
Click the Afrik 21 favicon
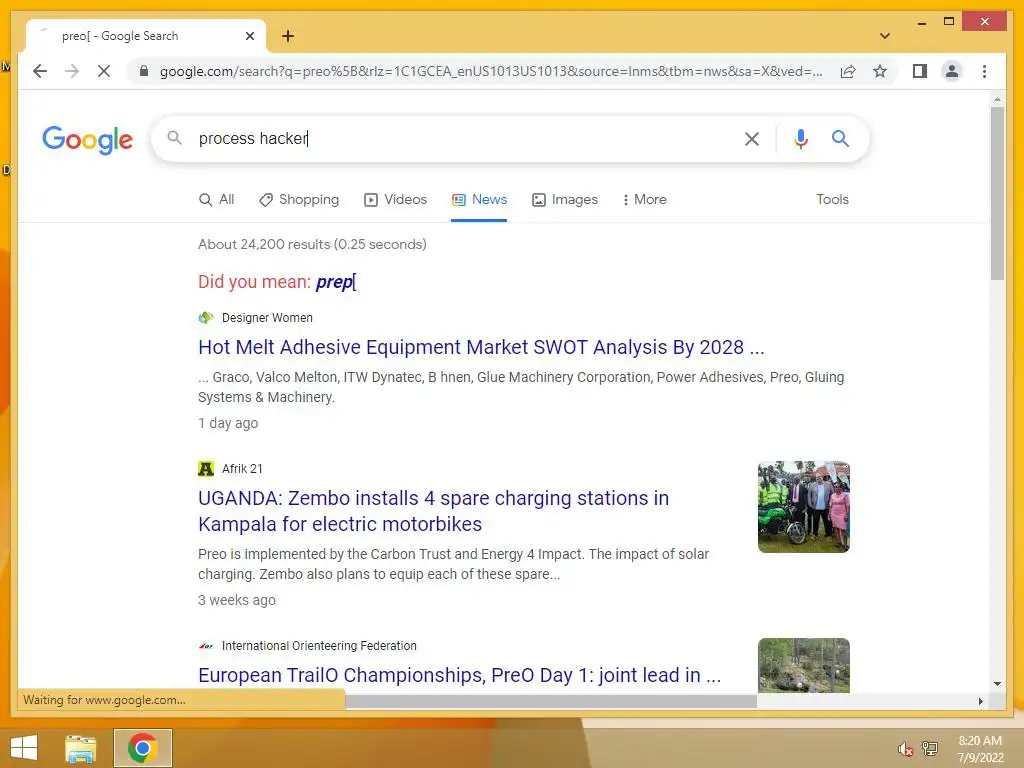tap(206, 469)
